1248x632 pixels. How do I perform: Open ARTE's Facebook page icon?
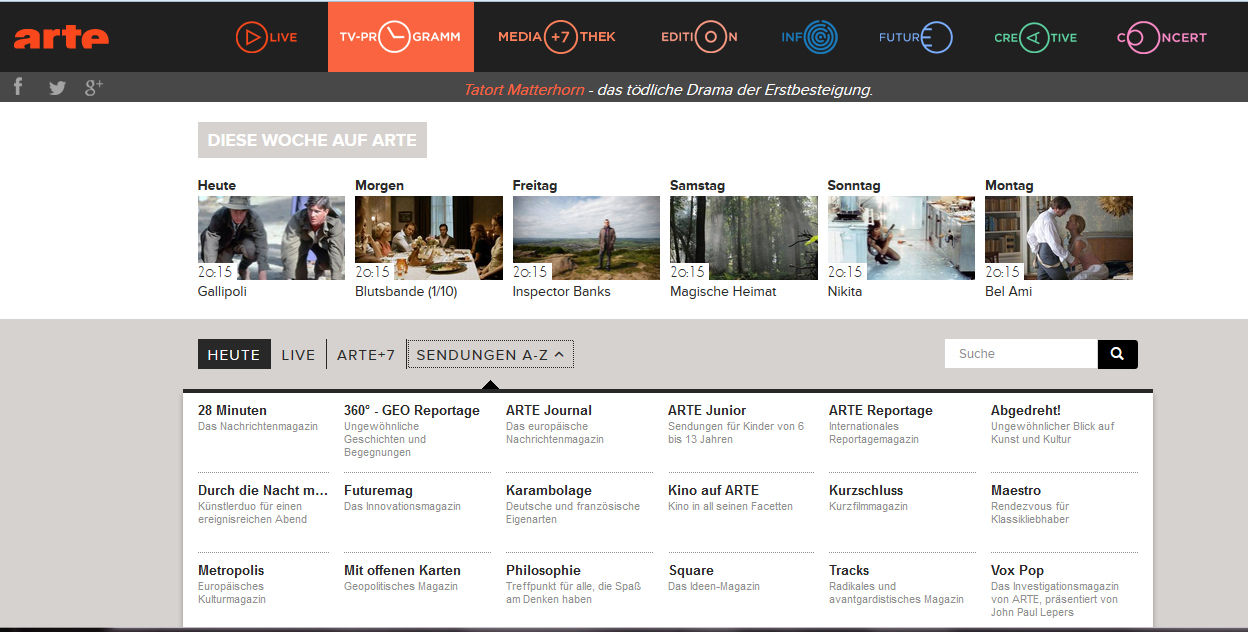coord(18,87)
